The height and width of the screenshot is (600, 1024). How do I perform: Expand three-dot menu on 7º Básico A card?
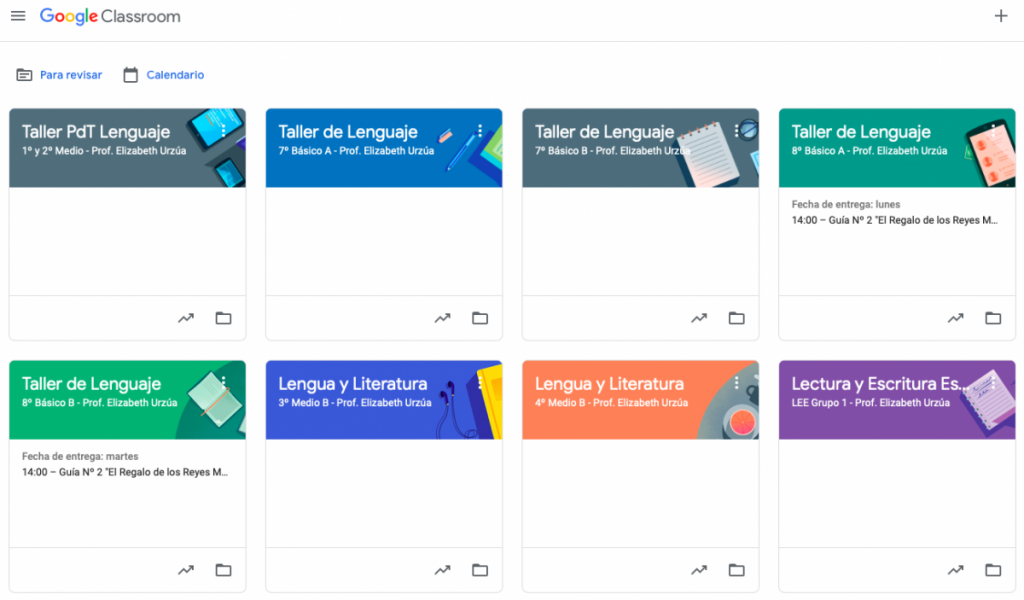tap(480, 131)
